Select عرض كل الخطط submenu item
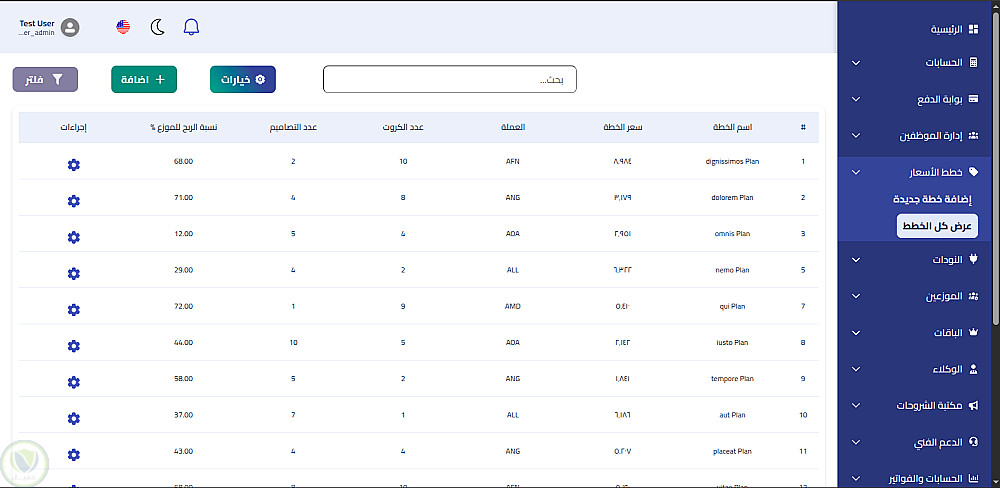 938,227
